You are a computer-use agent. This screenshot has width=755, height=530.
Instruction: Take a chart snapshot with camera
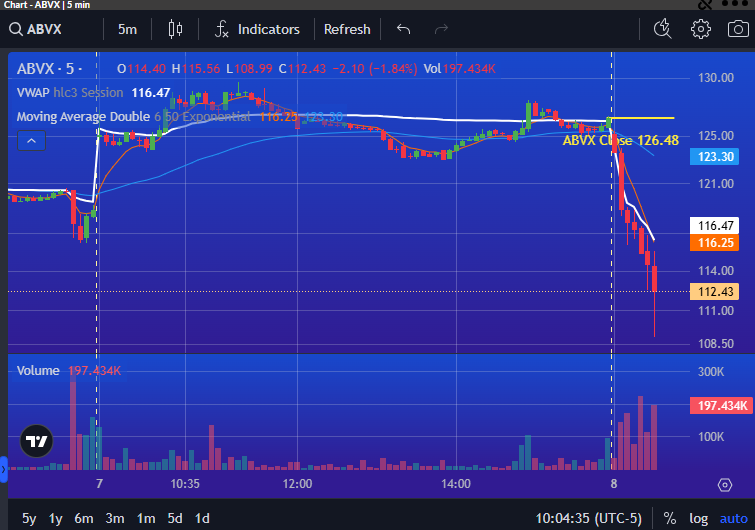click(738, 29)
